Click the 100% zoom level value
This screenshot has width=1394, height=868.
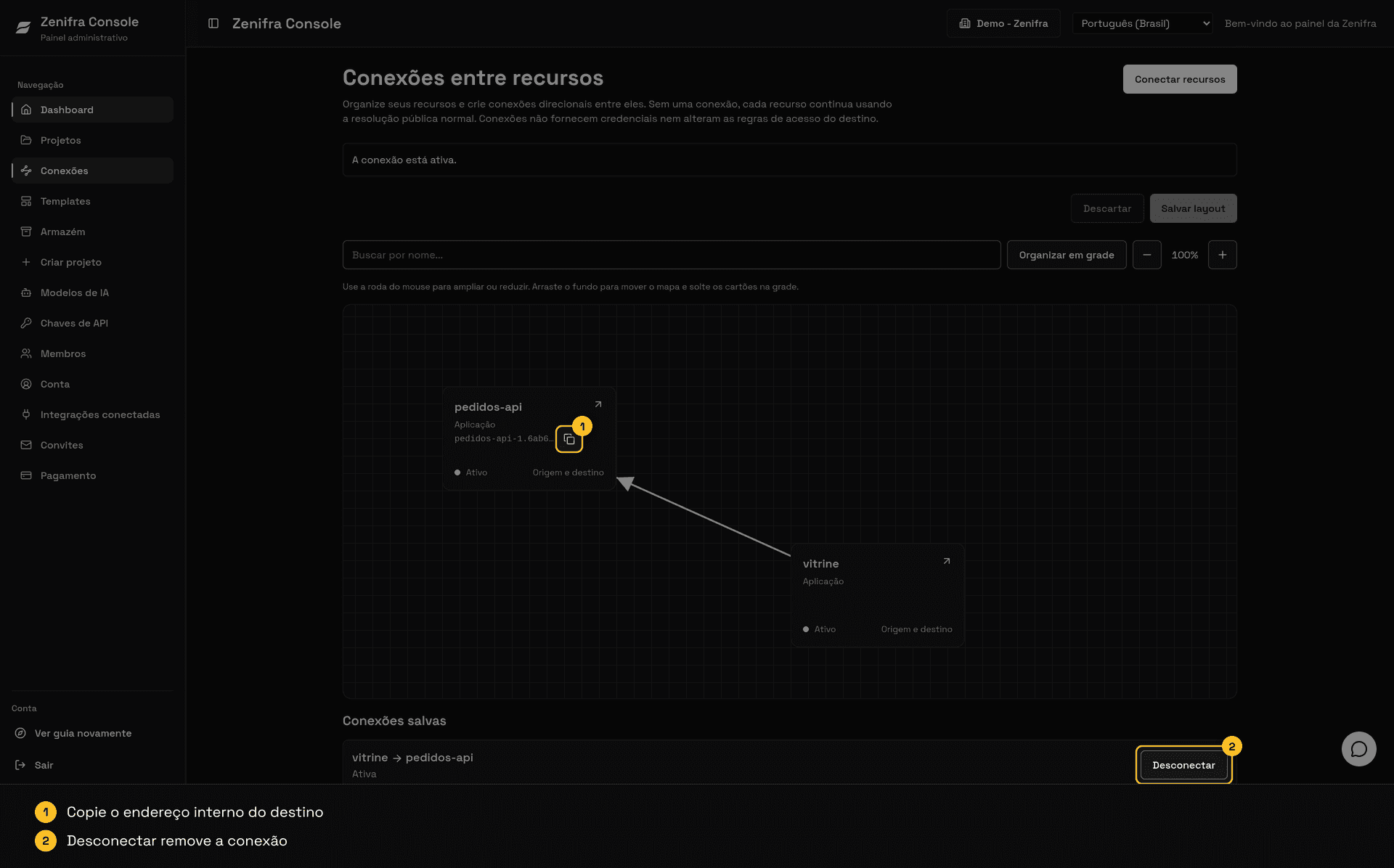pyautogui.click(x=1185, y=255)
